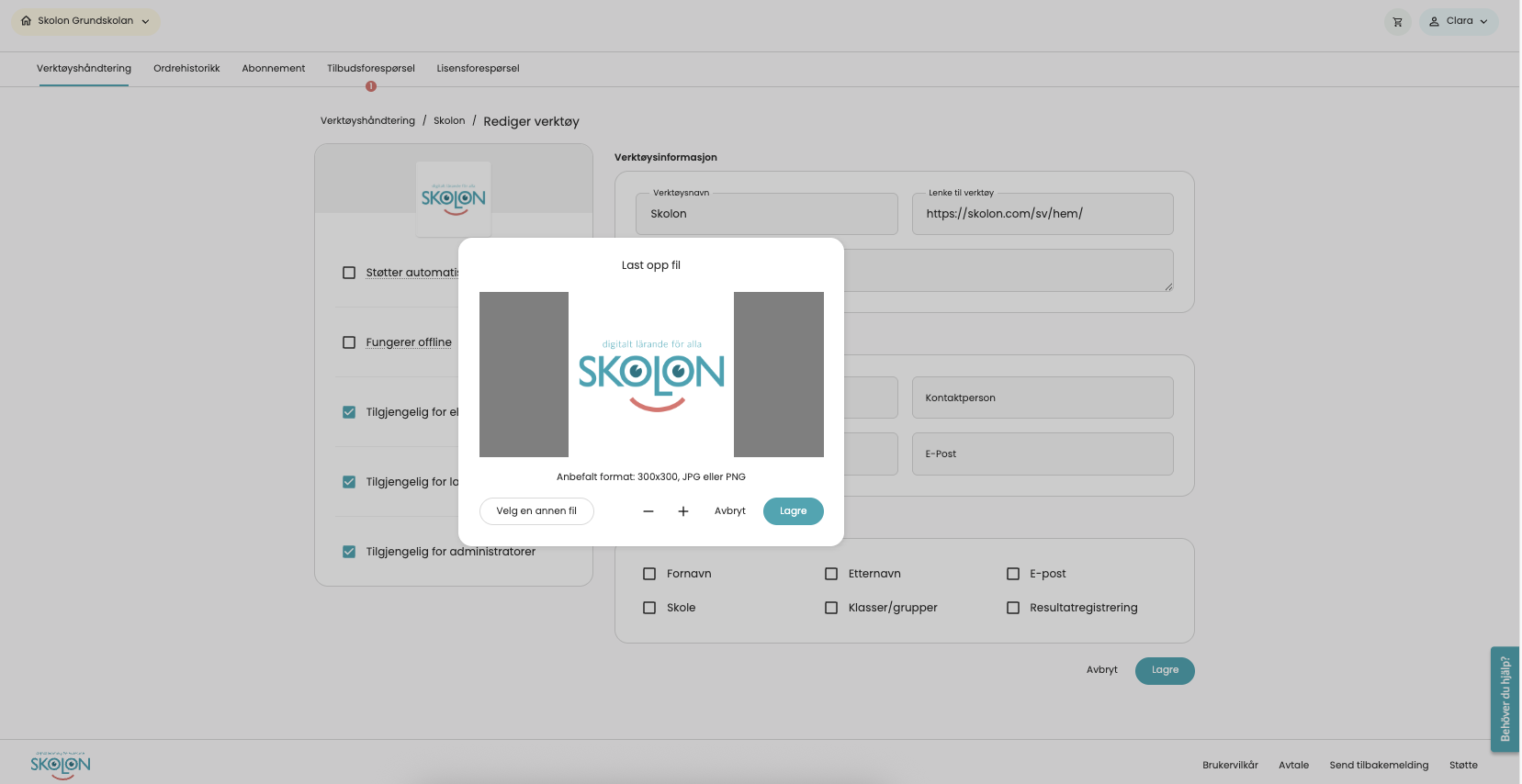
Task: Tick the Fornavn checkbox
Action: (x=649, y=574)
